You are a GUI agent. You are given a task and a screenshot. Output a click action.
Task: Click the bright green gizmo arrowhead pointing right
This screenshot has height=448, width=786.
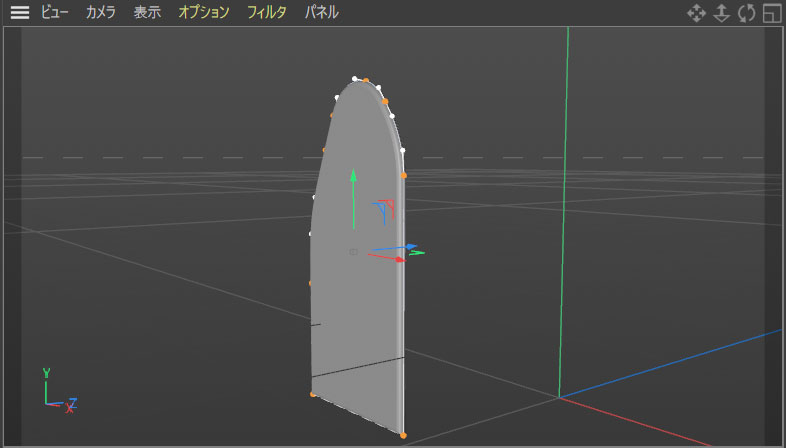click(x=418, y=252)
